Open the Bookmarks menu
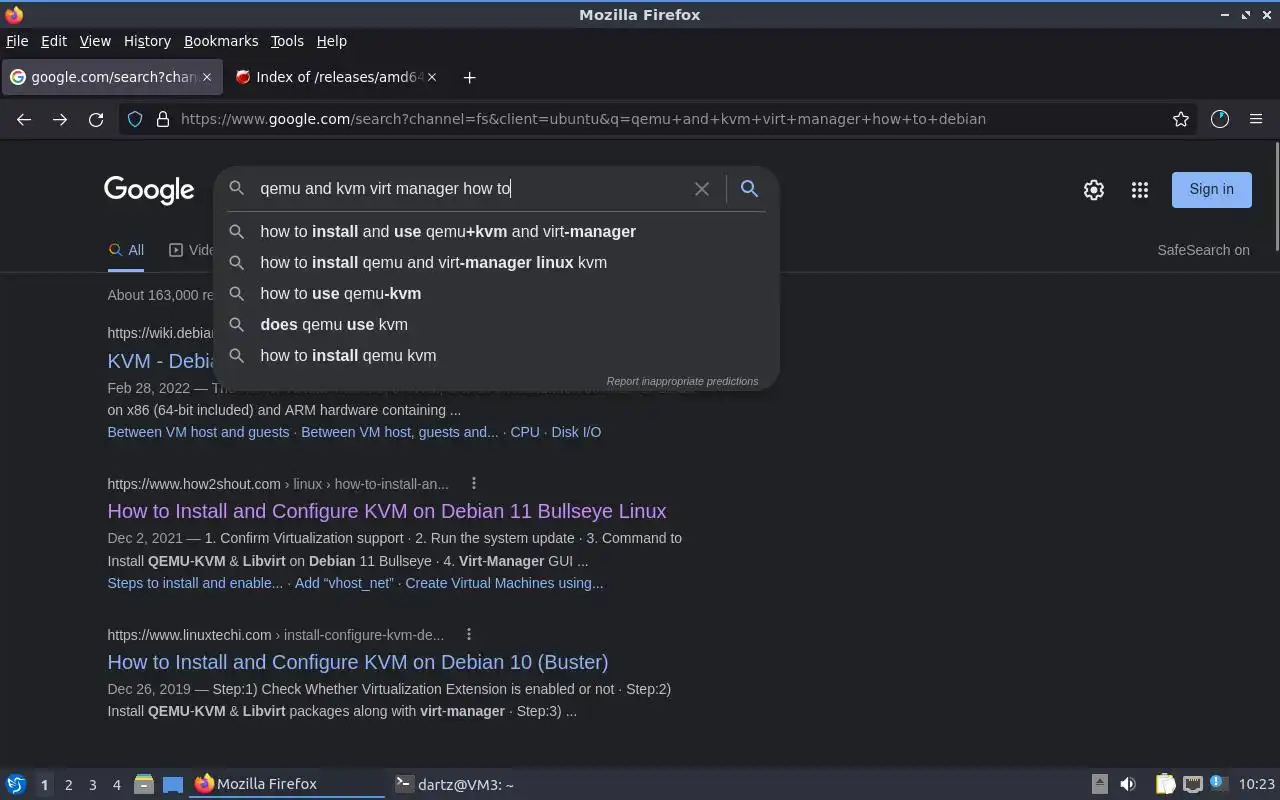The width and height of the screenshot is (1280, 800). pyautogui.click(x=221, y=41)
